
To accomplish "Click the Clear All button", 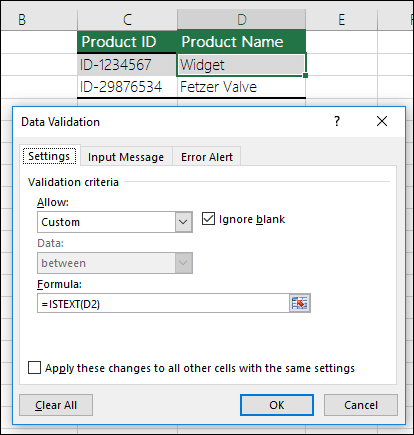I will point(56,405).
